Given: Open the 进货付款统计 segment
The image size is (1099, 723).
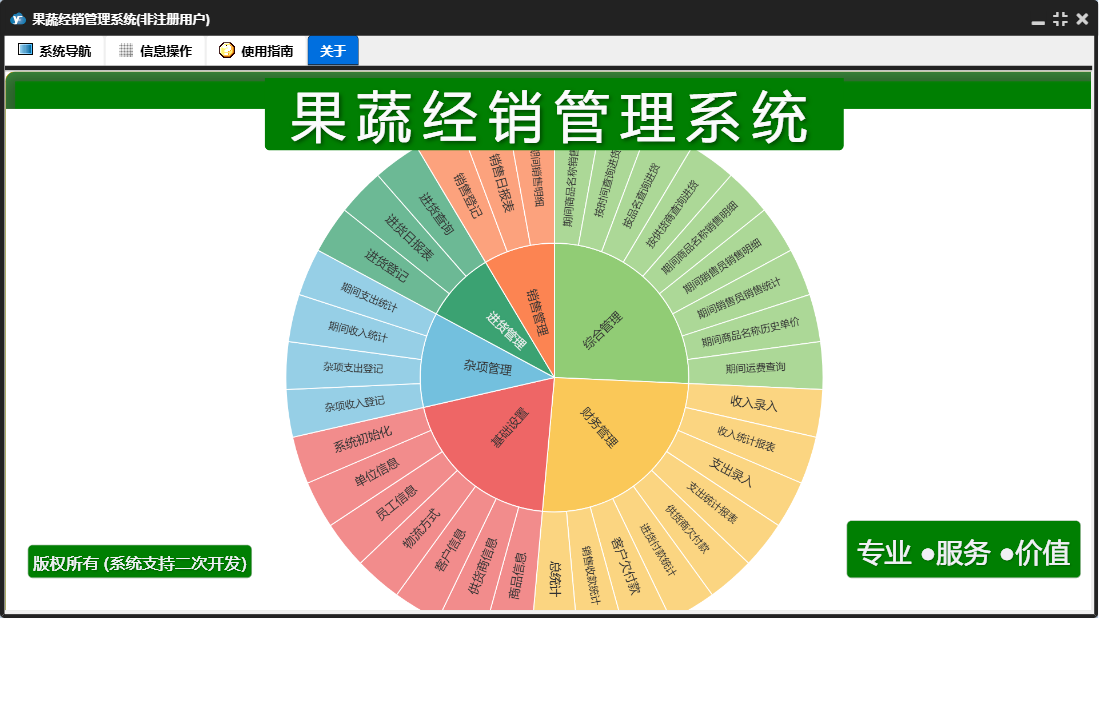Looking at the screenshot, I should pyautogui.click(x=657, y=549).
